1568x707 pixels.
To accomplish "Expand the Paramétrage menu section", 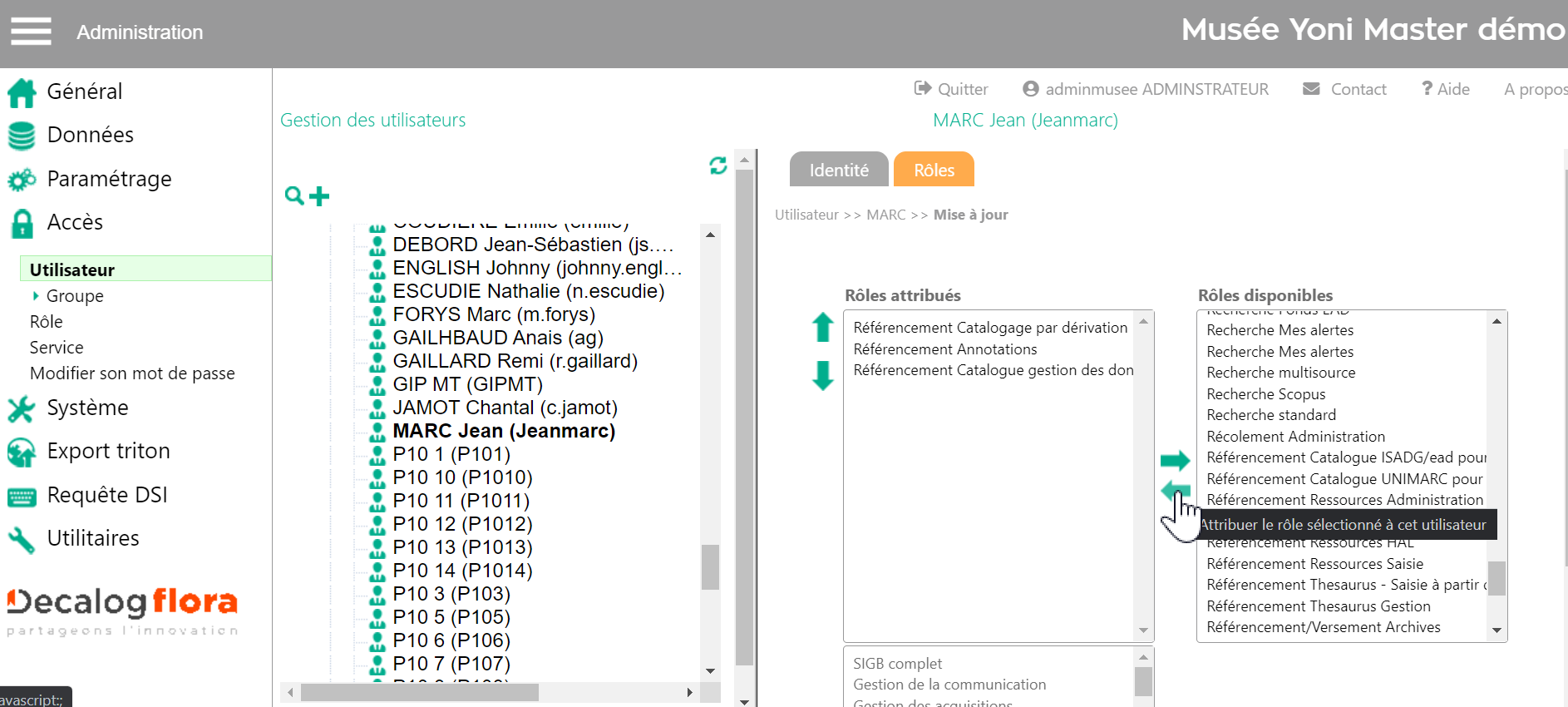I will coord(109,179).
